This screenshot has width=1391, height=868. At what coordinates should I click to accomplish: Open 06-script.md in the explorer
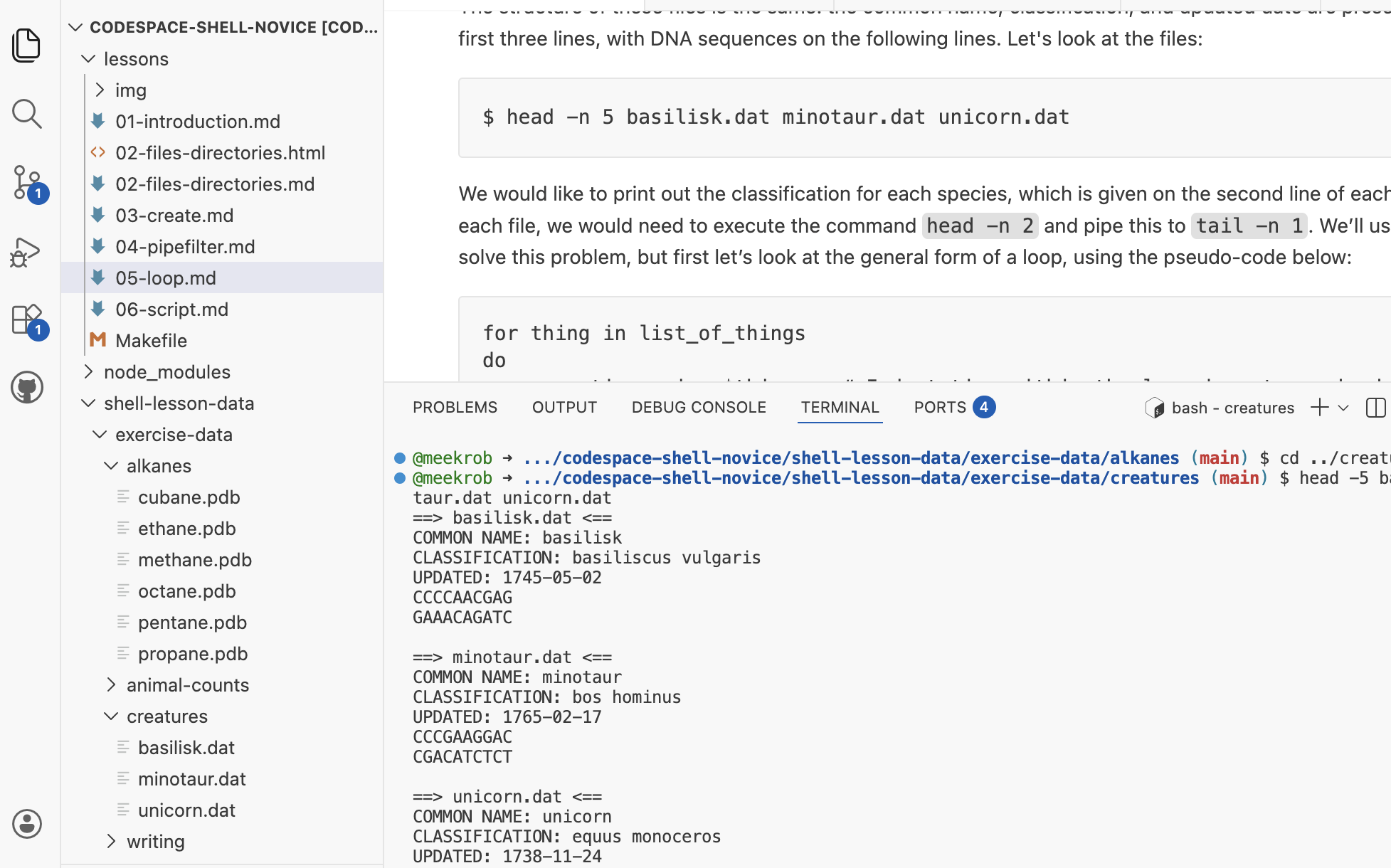tap(171, 309)
